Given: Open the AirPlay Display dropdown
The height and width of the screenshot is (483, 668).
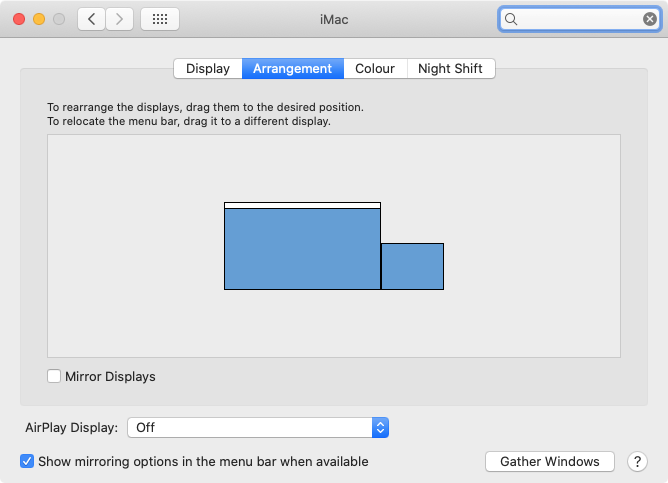Looking at the screenshot, I should [258, 427].
